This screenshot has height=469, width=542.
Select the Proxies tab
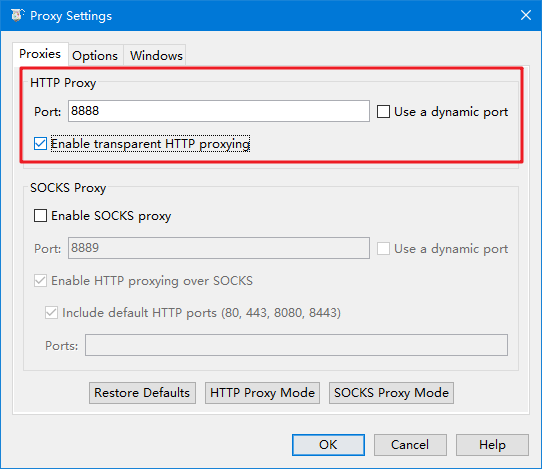coord(40,54)
